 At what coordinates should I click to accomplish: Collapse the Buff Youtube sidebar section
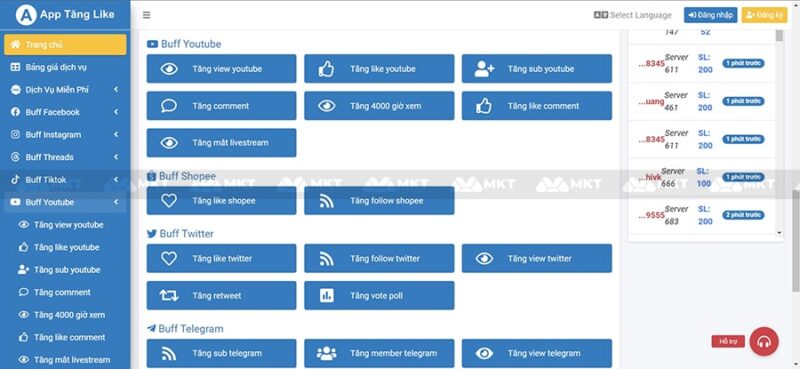pos(65,202)
